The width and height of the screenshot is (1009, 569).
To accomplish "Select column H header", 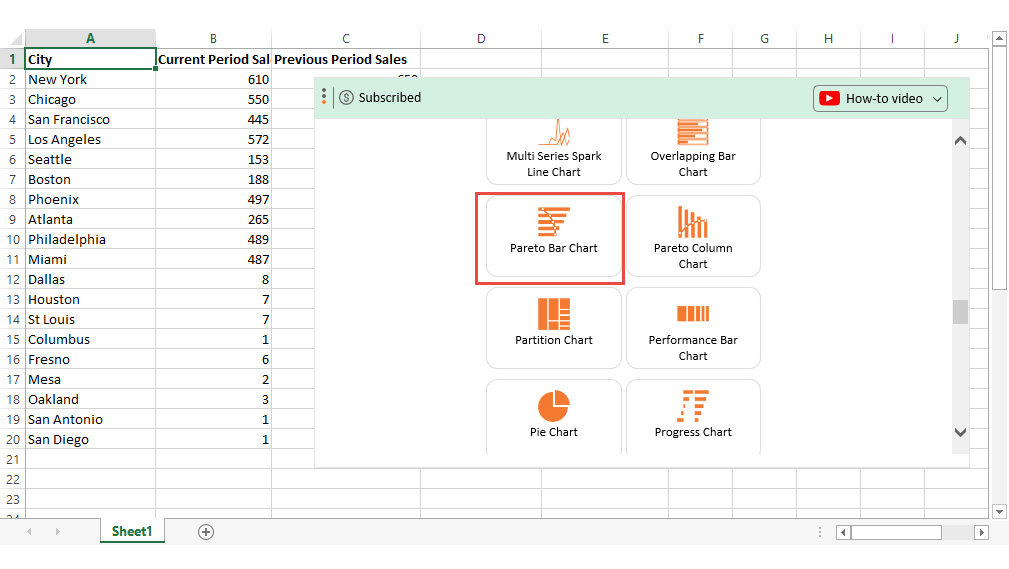I will tap(828, 39).
